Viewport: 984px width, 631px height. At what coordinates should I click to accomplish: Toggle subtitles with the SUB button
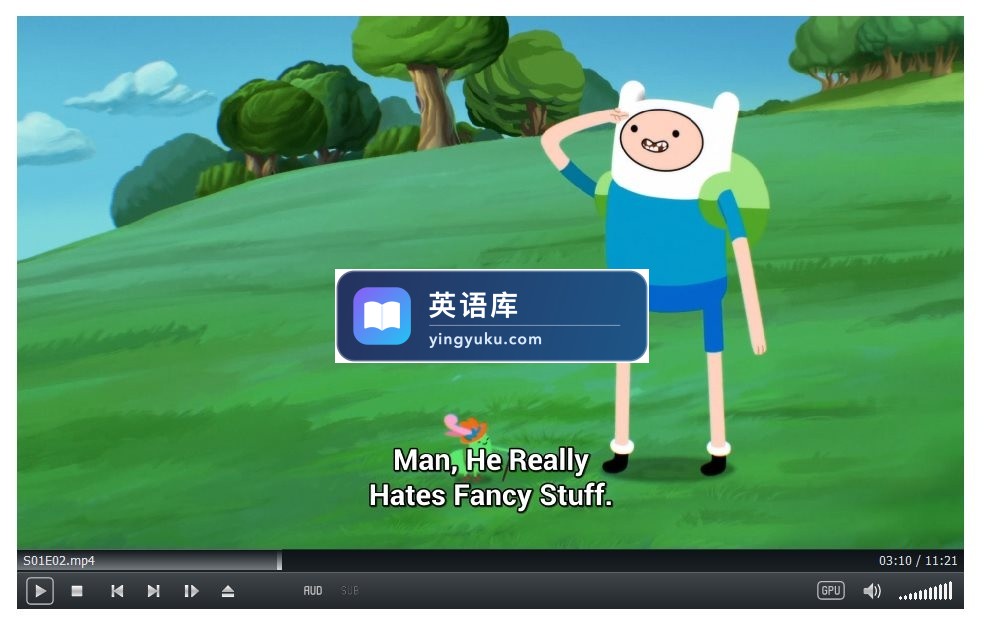(350, 591)
